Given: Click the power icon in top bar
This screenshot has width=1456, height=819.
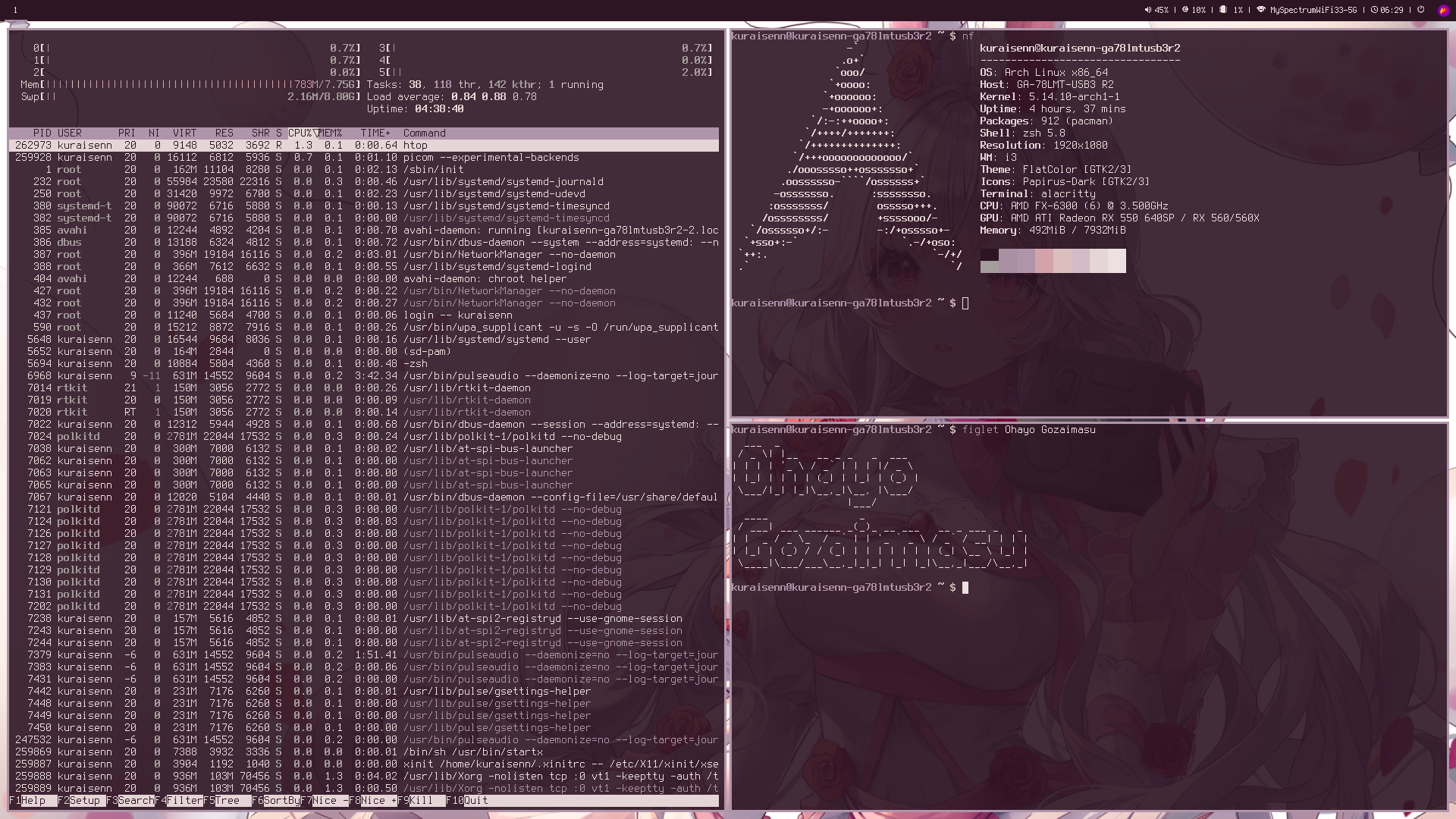Looking at the screenshot, I should [x=1421, y=10].
